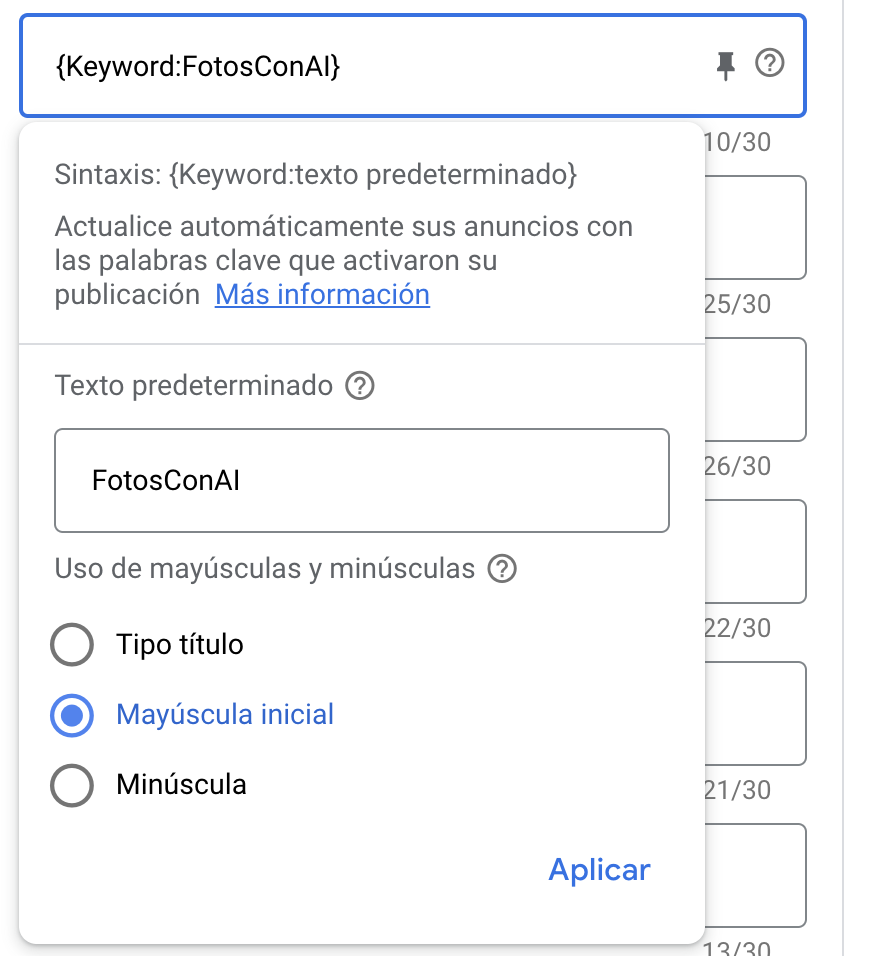This screenshot has width=886, height=956.
Task: Click the Aplicar button
Action: coord(599,869)
